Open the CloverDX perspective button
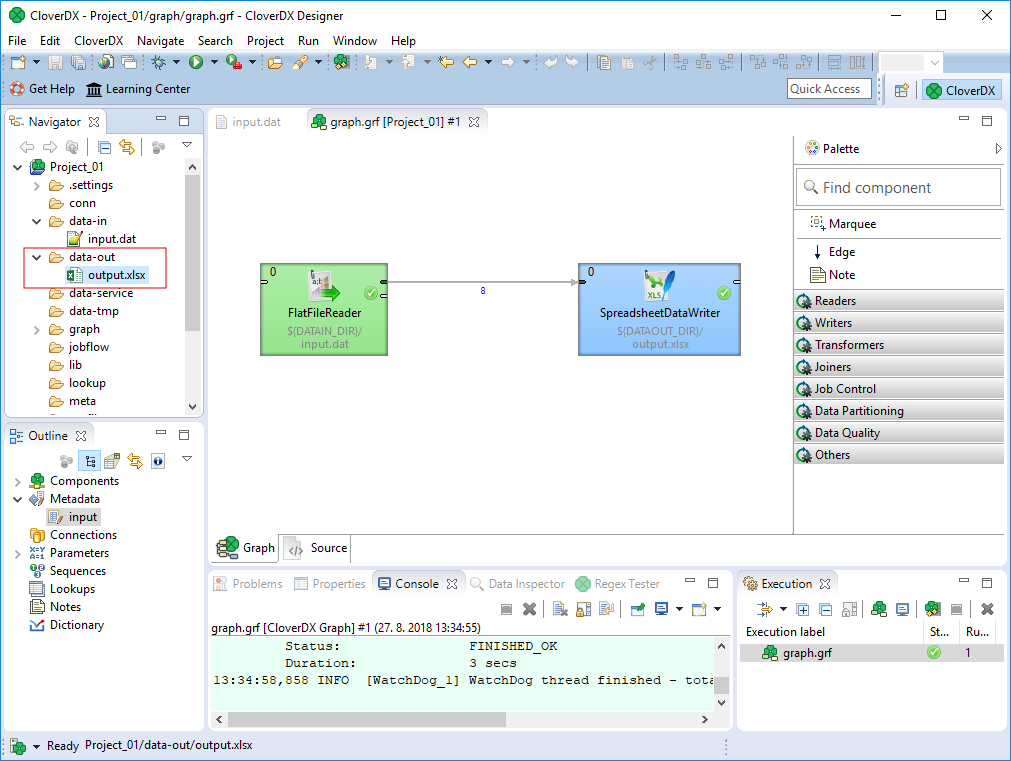Screen dimensions: 1011x761 pos(960,90)
